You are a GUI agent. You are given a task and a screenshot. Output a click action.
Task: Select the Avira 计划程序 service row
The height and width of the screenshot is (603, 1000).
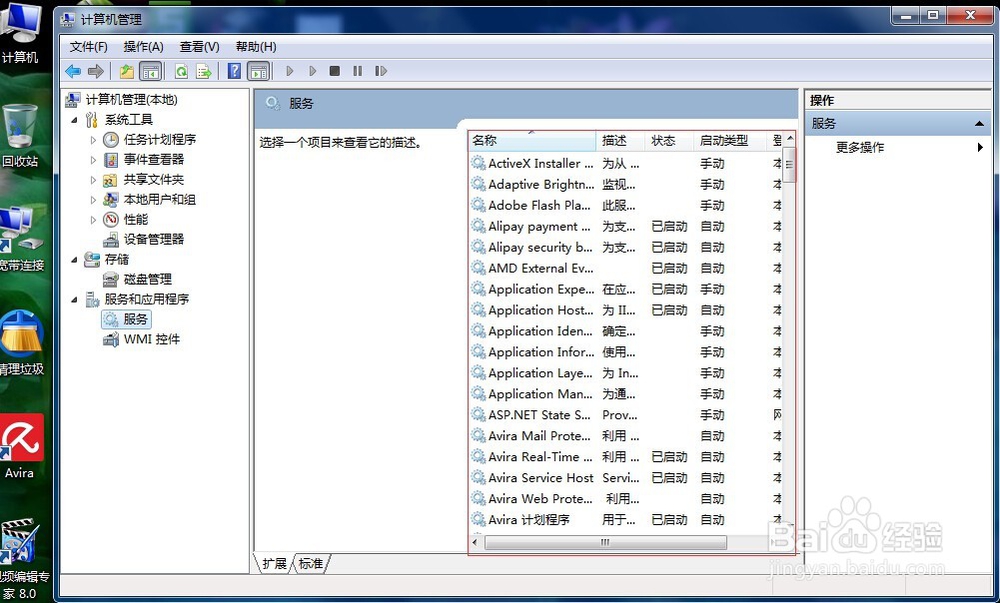coord(626,520)
